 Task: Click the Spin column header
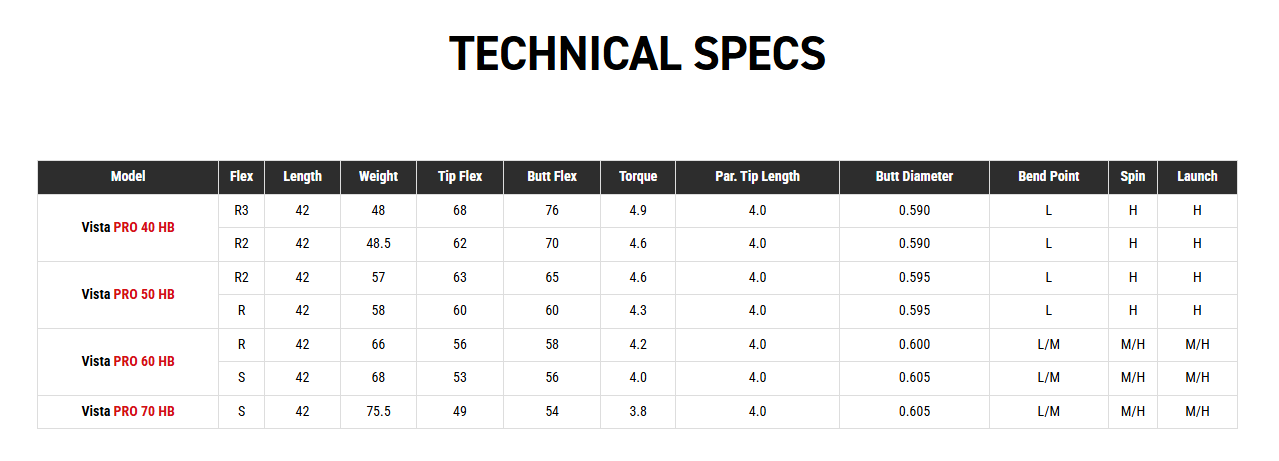tap(1132, 176)
